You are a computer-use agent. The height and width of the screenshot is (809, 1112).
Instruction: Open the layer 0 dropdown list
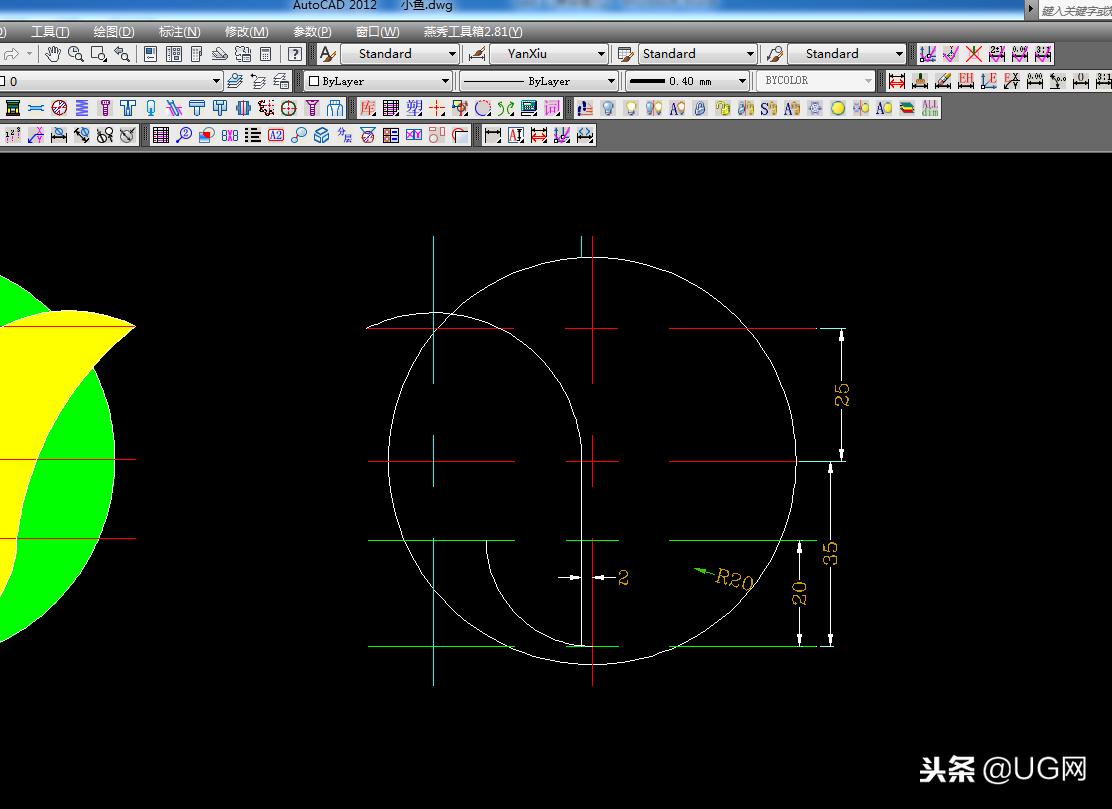[216, 81]
